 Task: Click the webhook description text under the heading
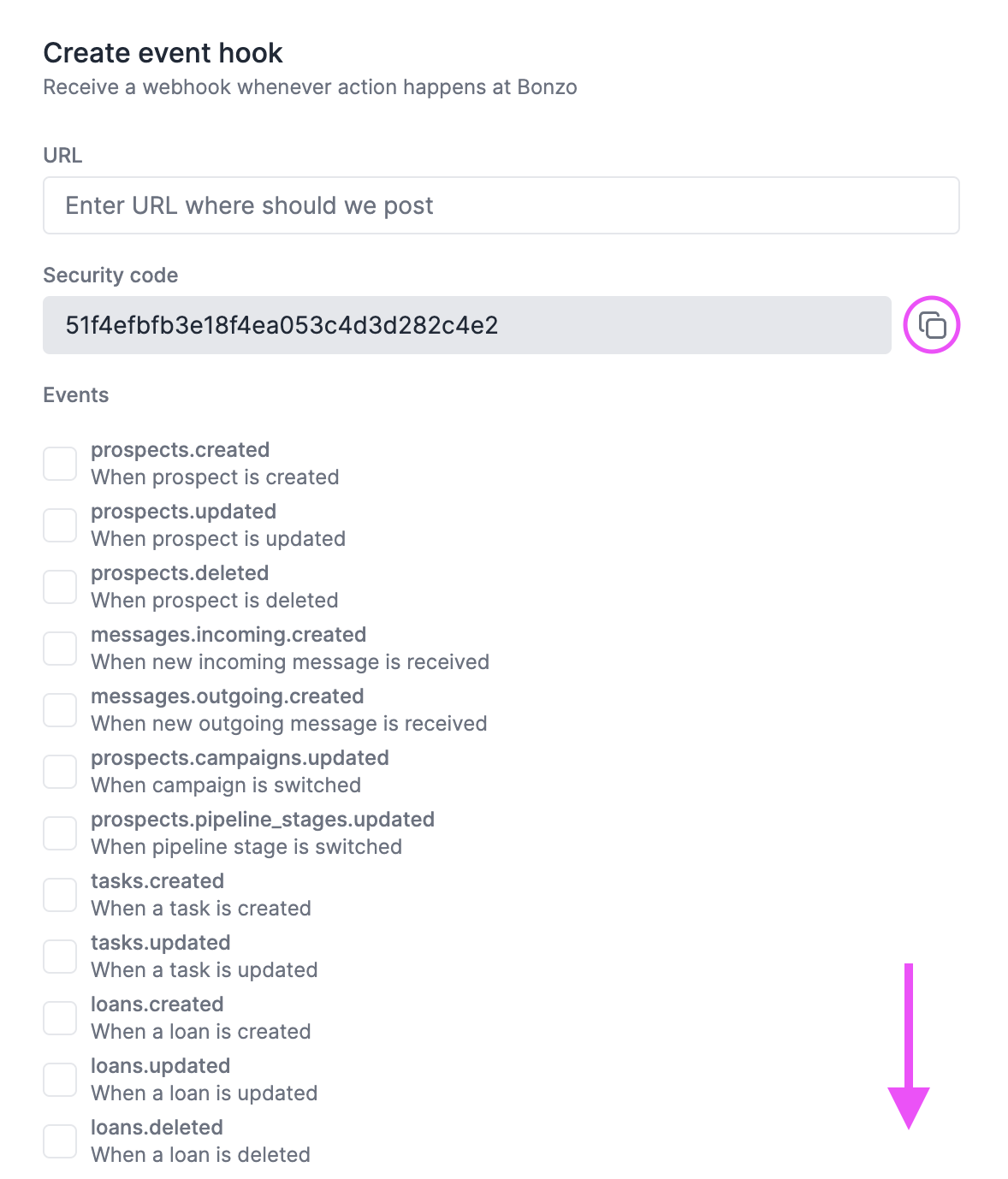point(310,86)
